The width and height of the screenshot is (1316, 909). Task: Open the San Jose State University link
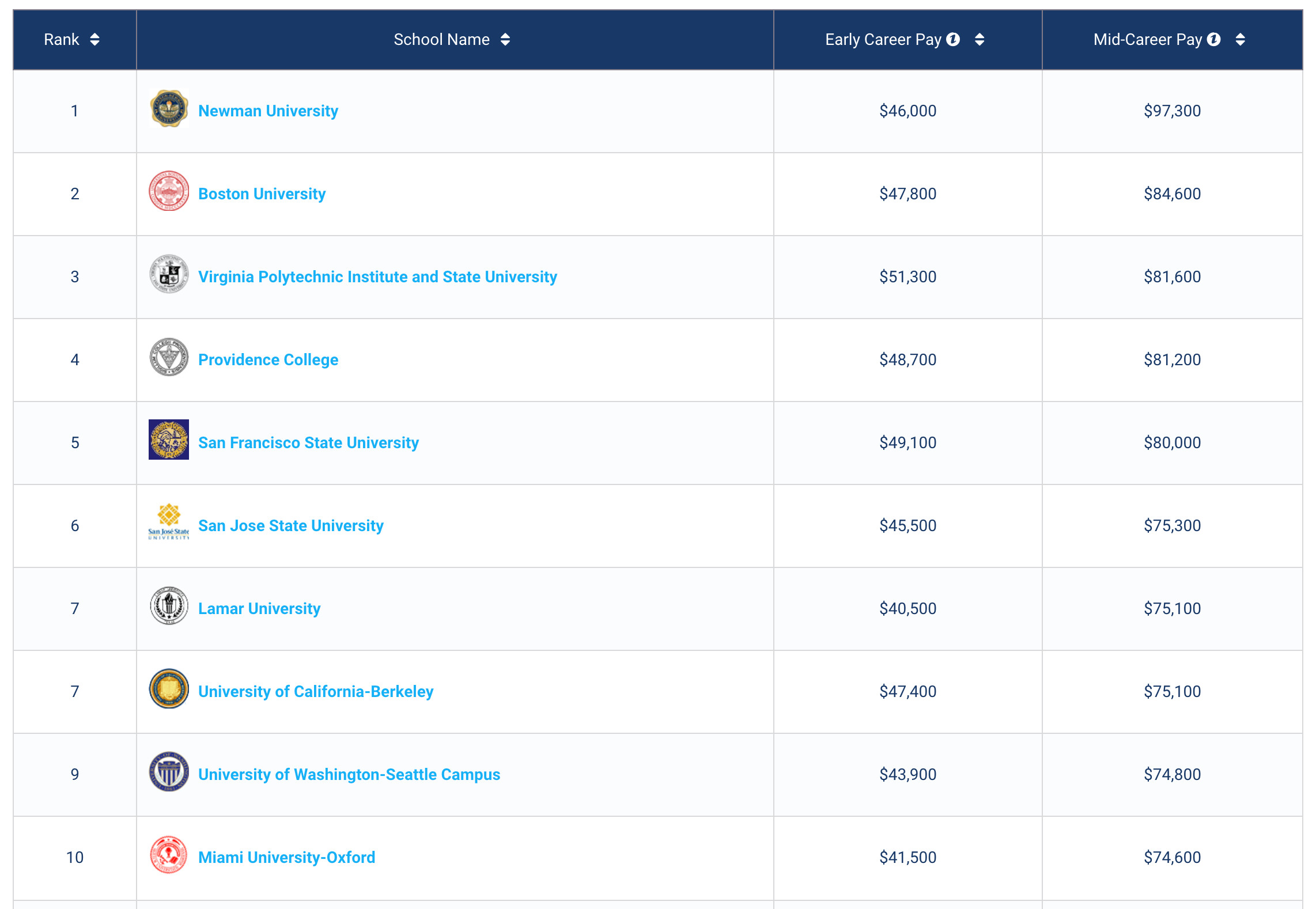click(x=290, y=526)
